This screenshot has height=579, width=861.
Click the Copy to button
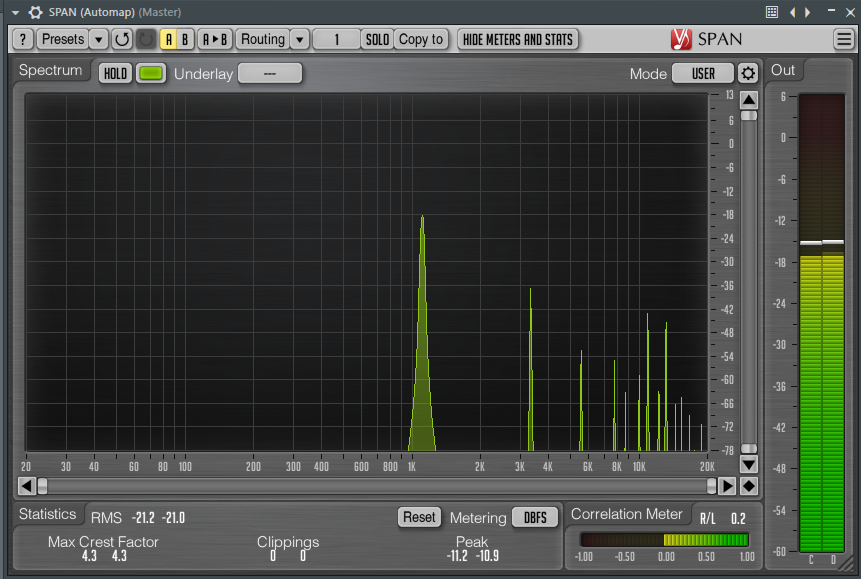[421, 40]
